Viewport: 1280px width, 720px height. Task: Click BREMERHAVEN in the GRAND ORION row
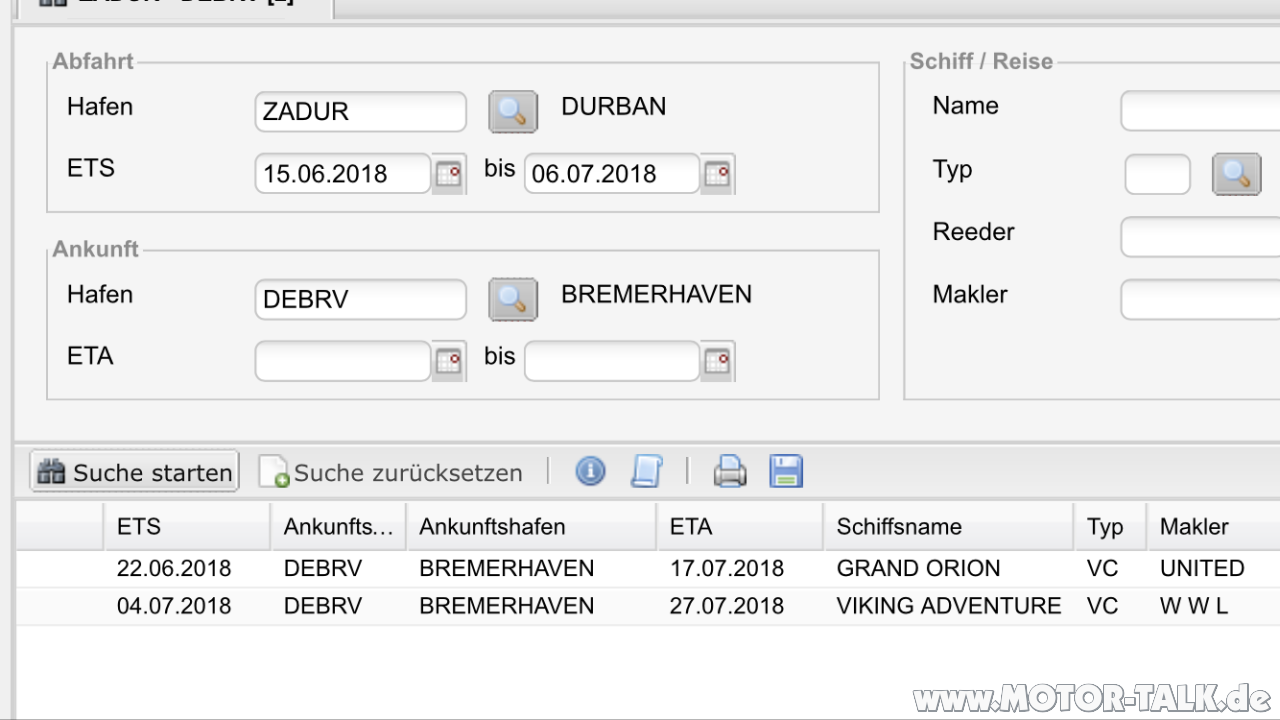pyautogui.click(x=507, y=568)
